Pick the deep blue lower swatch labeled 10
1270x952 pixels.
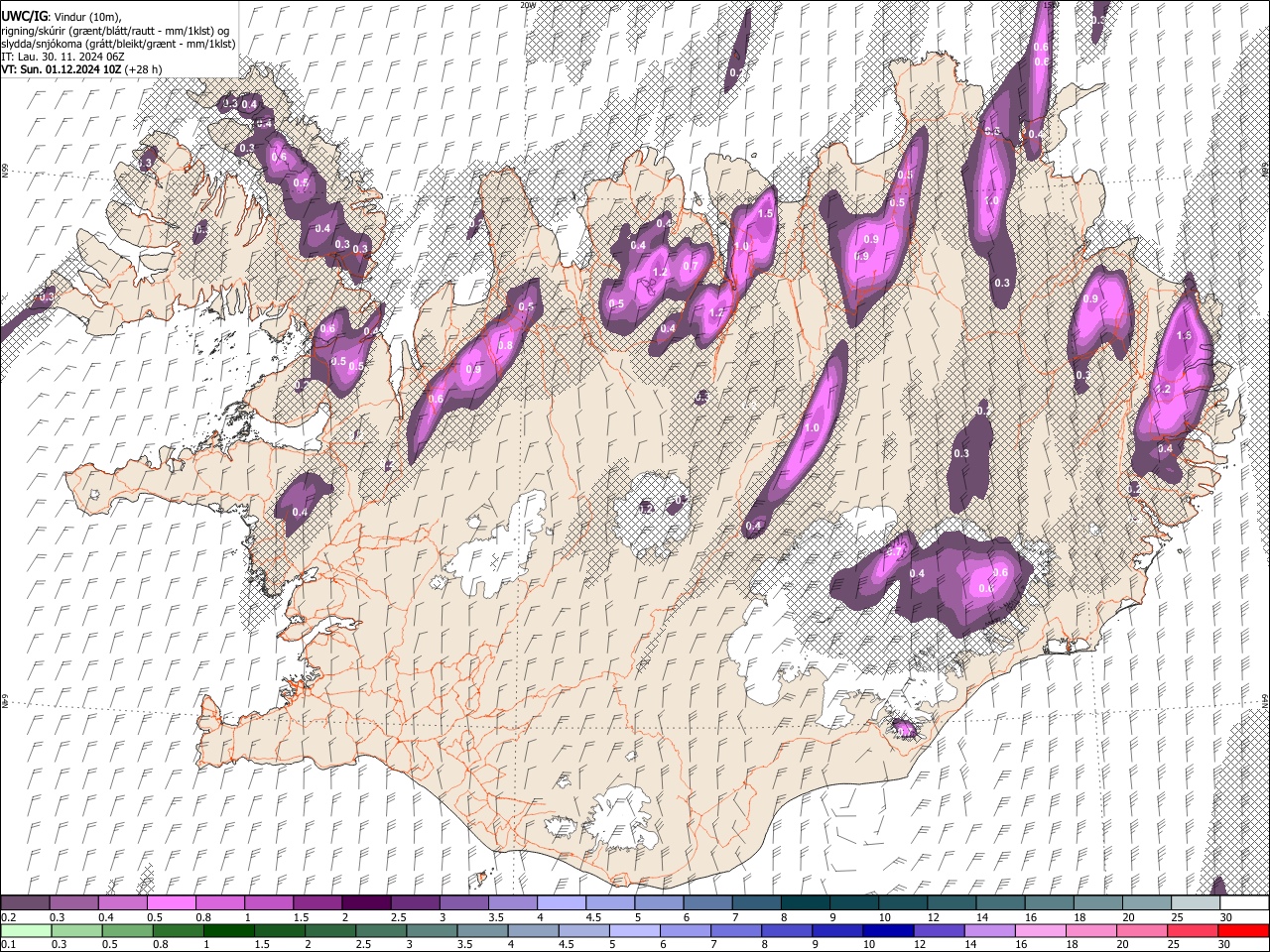tap(887, 930)
